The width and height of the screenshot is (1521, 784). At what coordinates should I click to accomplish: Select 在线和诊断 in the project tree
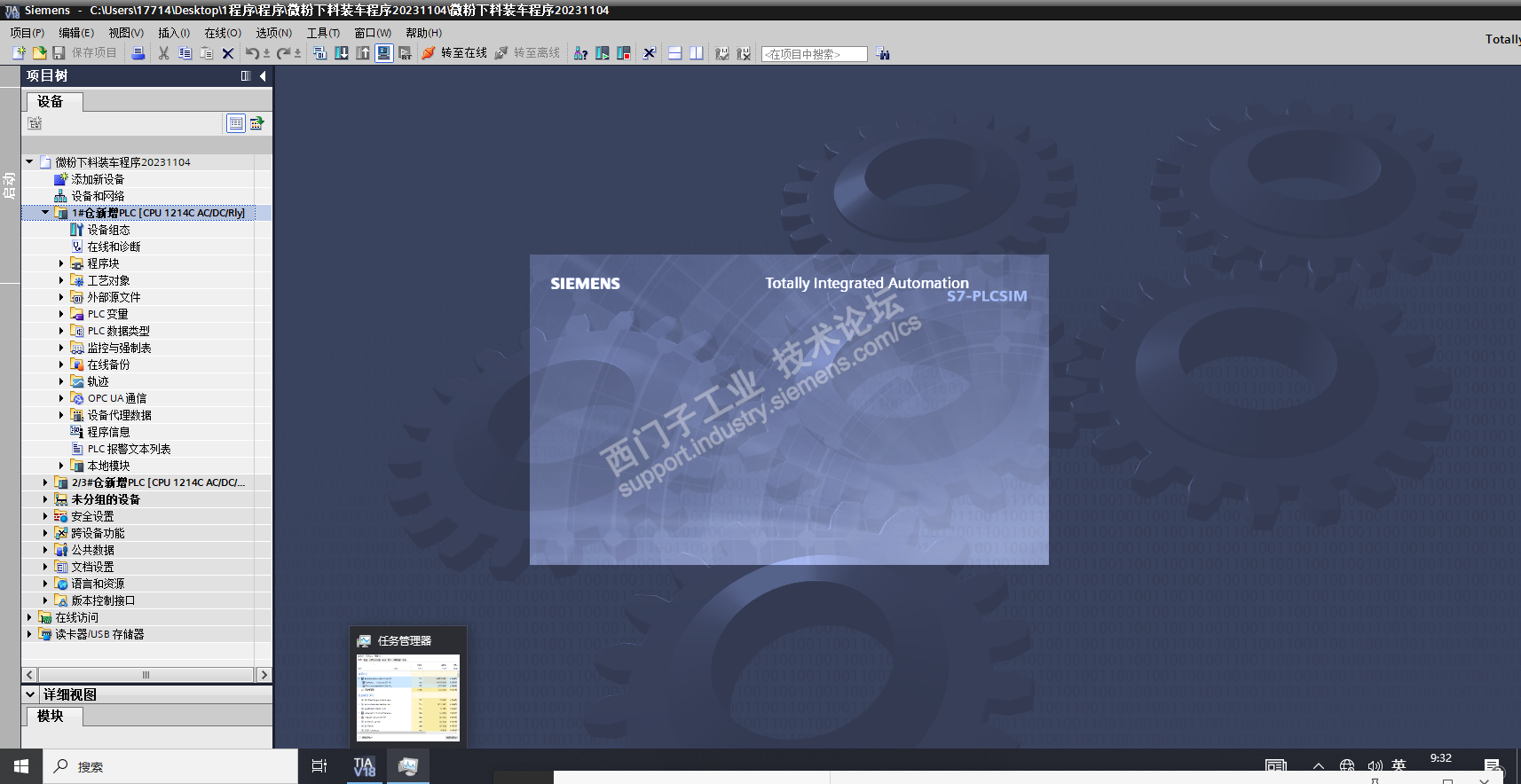tap(114, 247)
